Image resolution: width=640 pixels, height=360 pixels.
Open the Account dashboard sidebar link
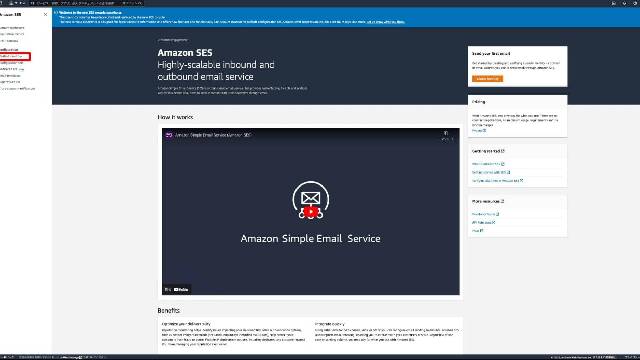click(x=12, y=28)
